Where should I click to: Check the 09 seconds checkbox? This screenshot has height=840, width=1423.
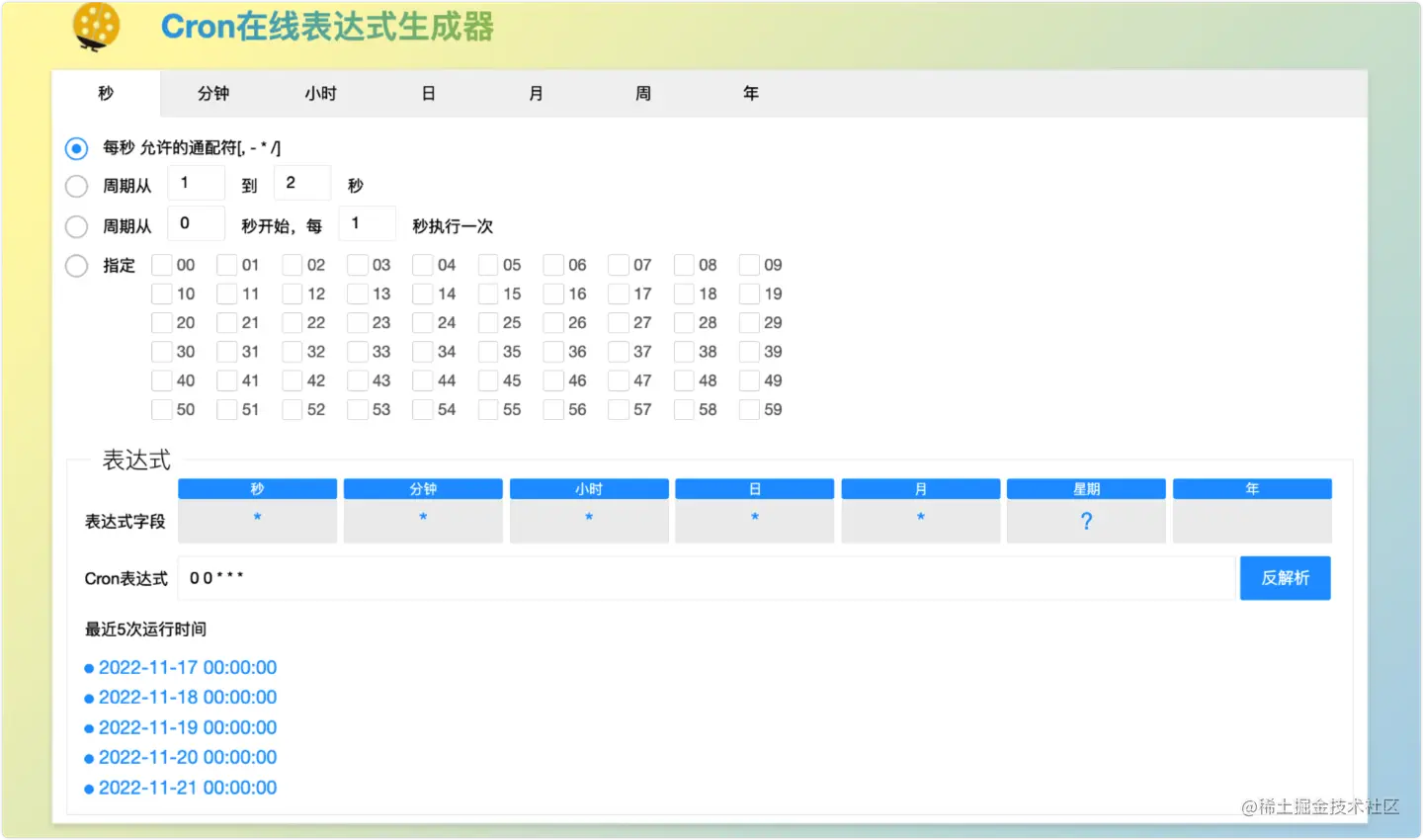(x=750, y=265)
